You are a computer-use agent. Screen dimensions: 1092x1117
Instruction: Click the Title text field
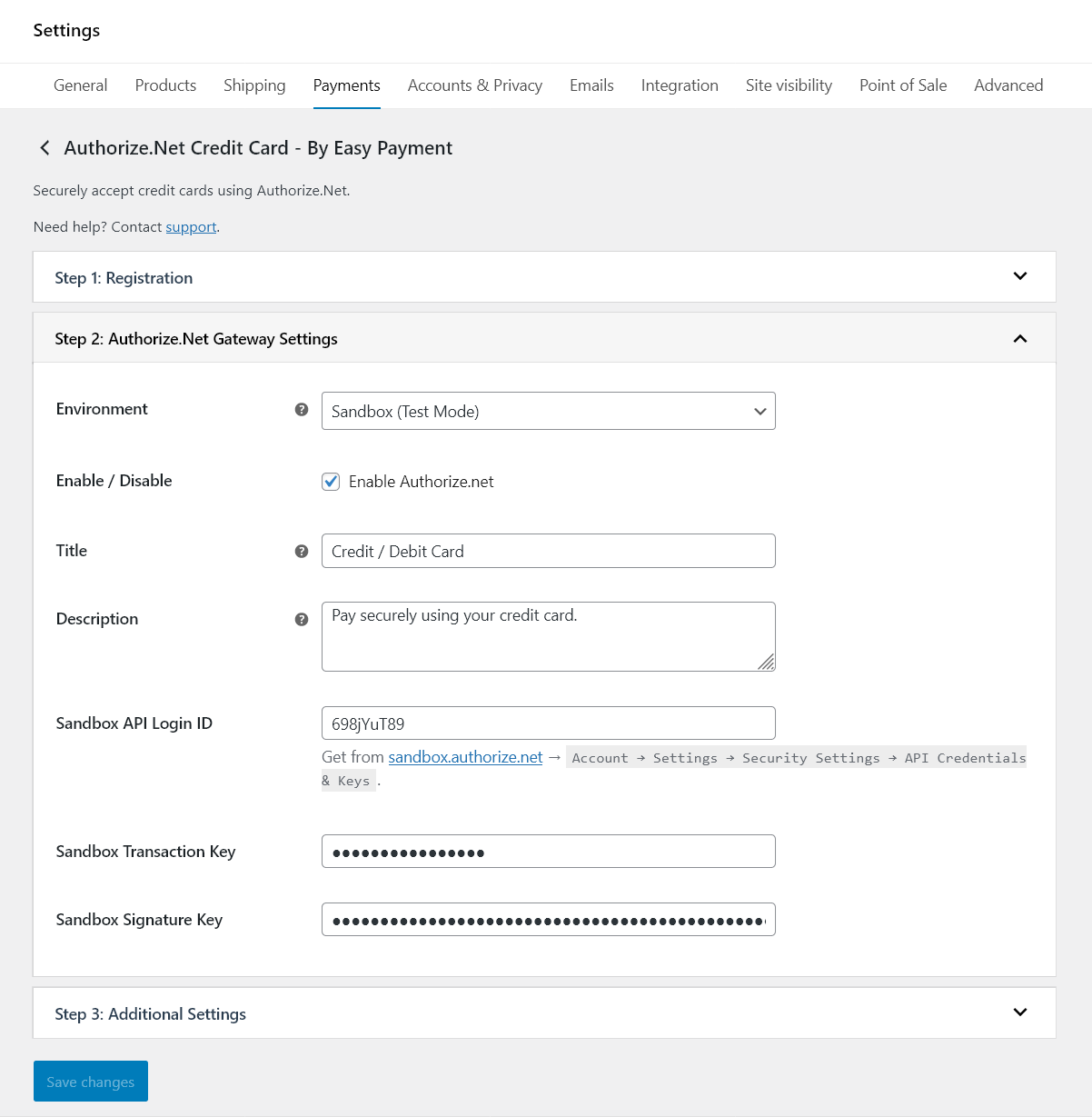coord(548,552)
